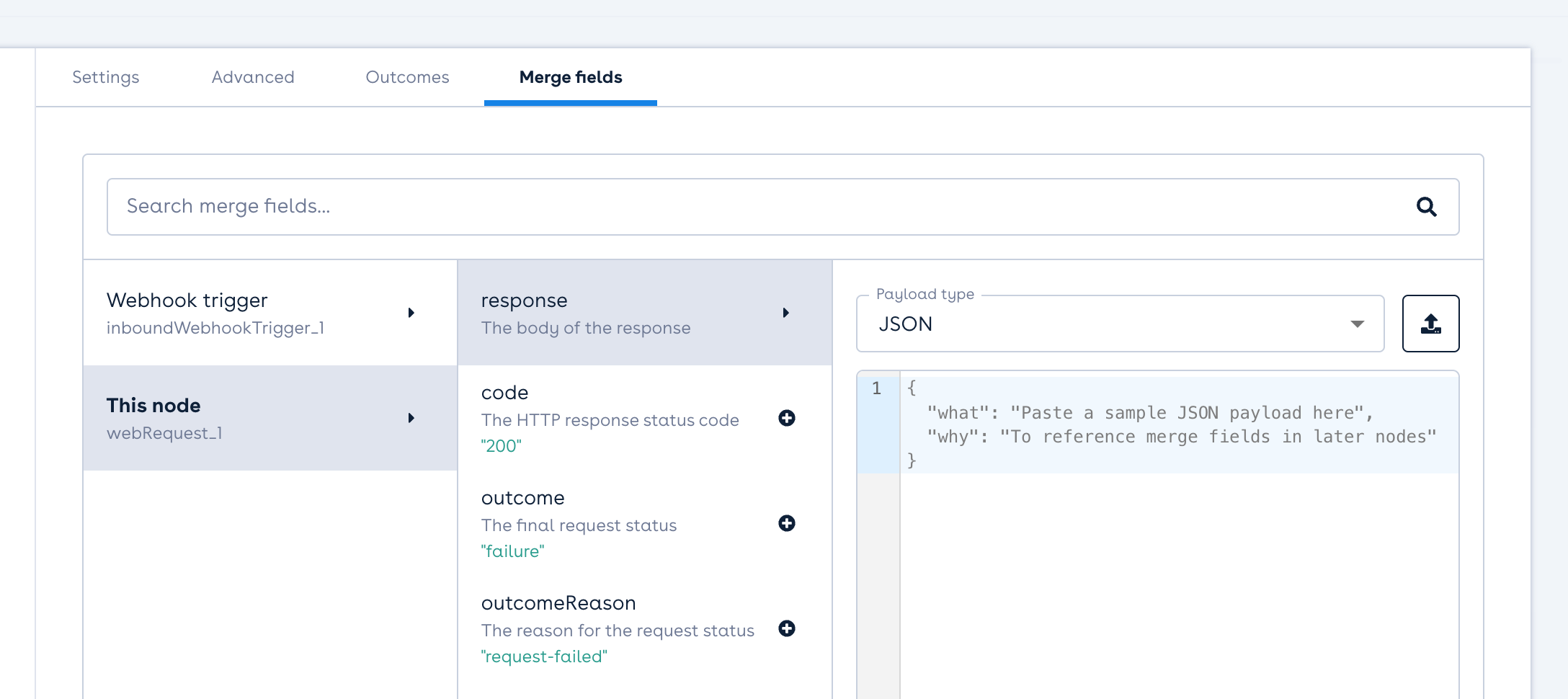The height and width of the screenshot is (699, 1568).
Task: Expand arrow beside Webhook trigger
Action: (x=411, y=313)
